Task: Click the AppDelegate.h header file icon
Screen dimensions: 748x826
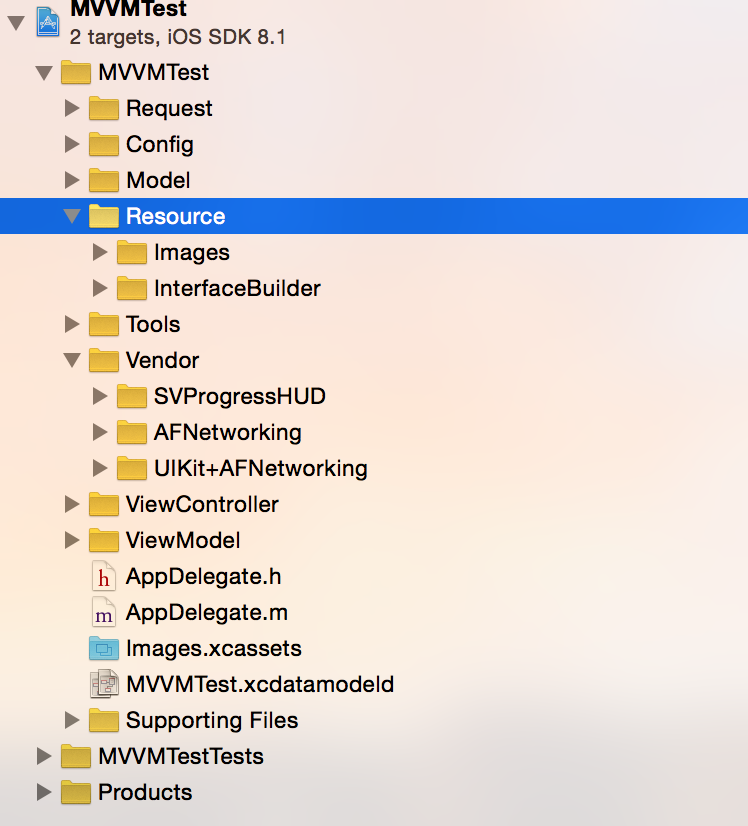Action: pos(103,576)
